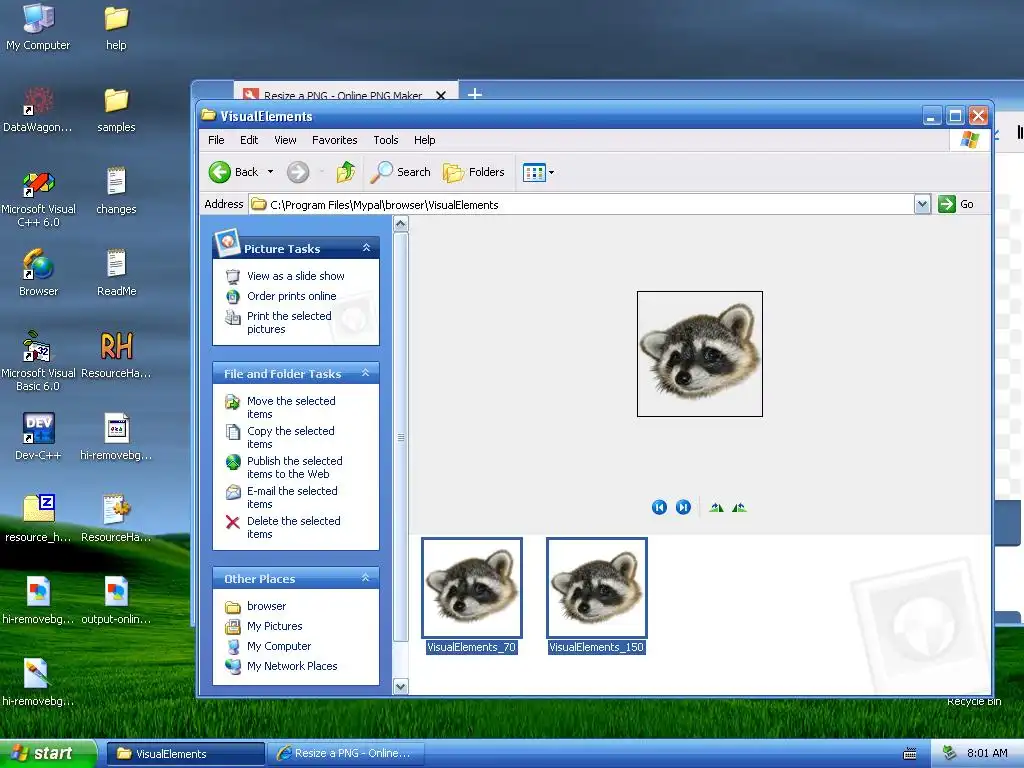Click Move the selected items
This screenshot has width=1024, height=768.
pyautogui.click(x=291, y=408)
